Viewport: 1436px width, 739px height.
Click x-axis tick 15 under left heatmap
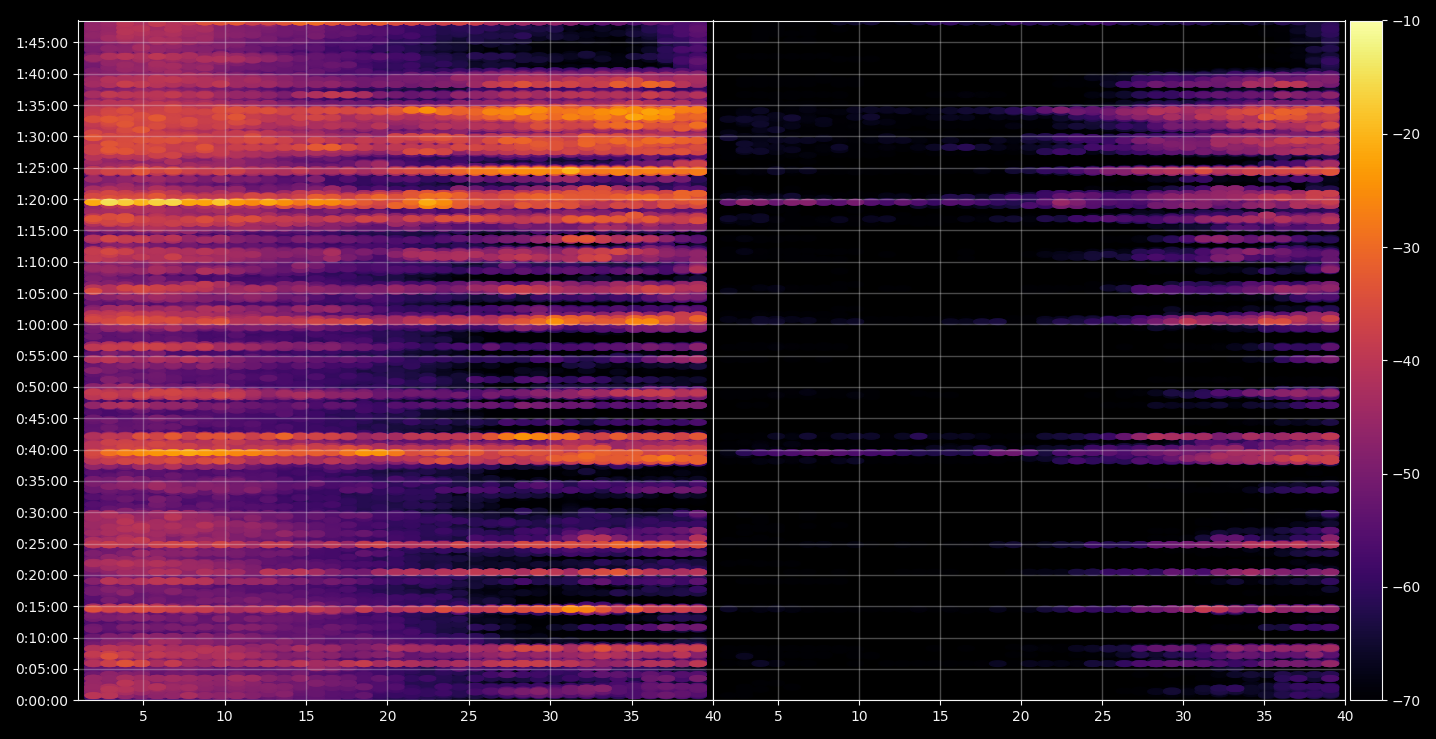pyautogui.click(x=306, y=716)
